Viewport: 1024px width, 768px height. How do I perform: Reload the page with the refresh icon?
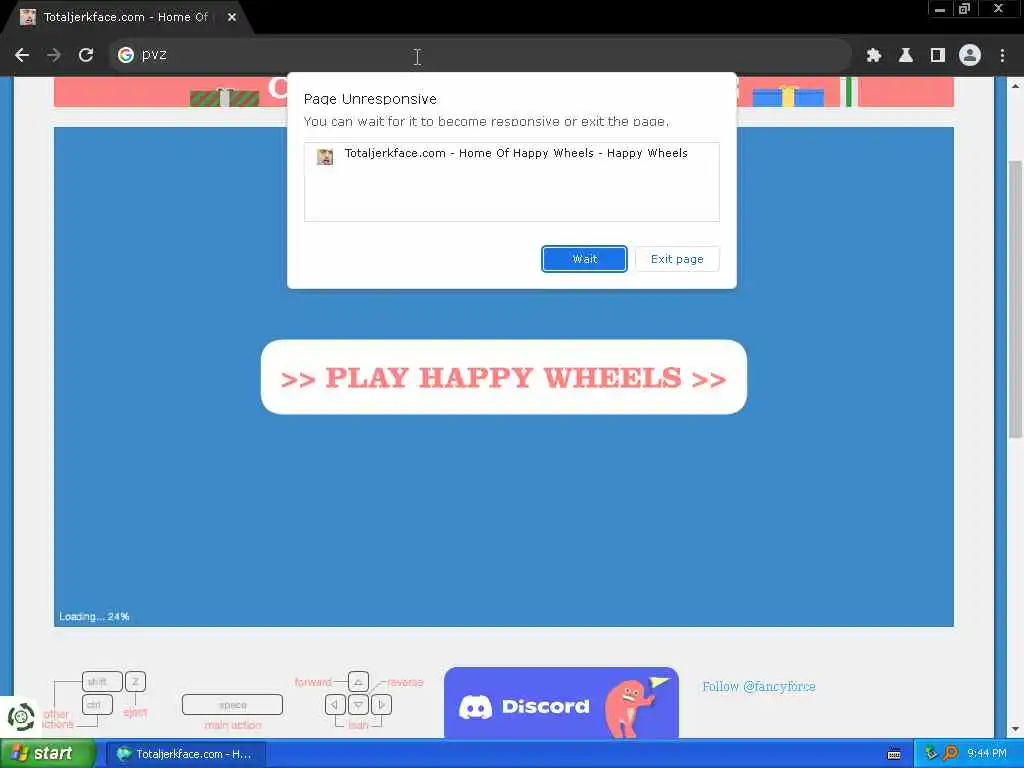tap(86, 55)
